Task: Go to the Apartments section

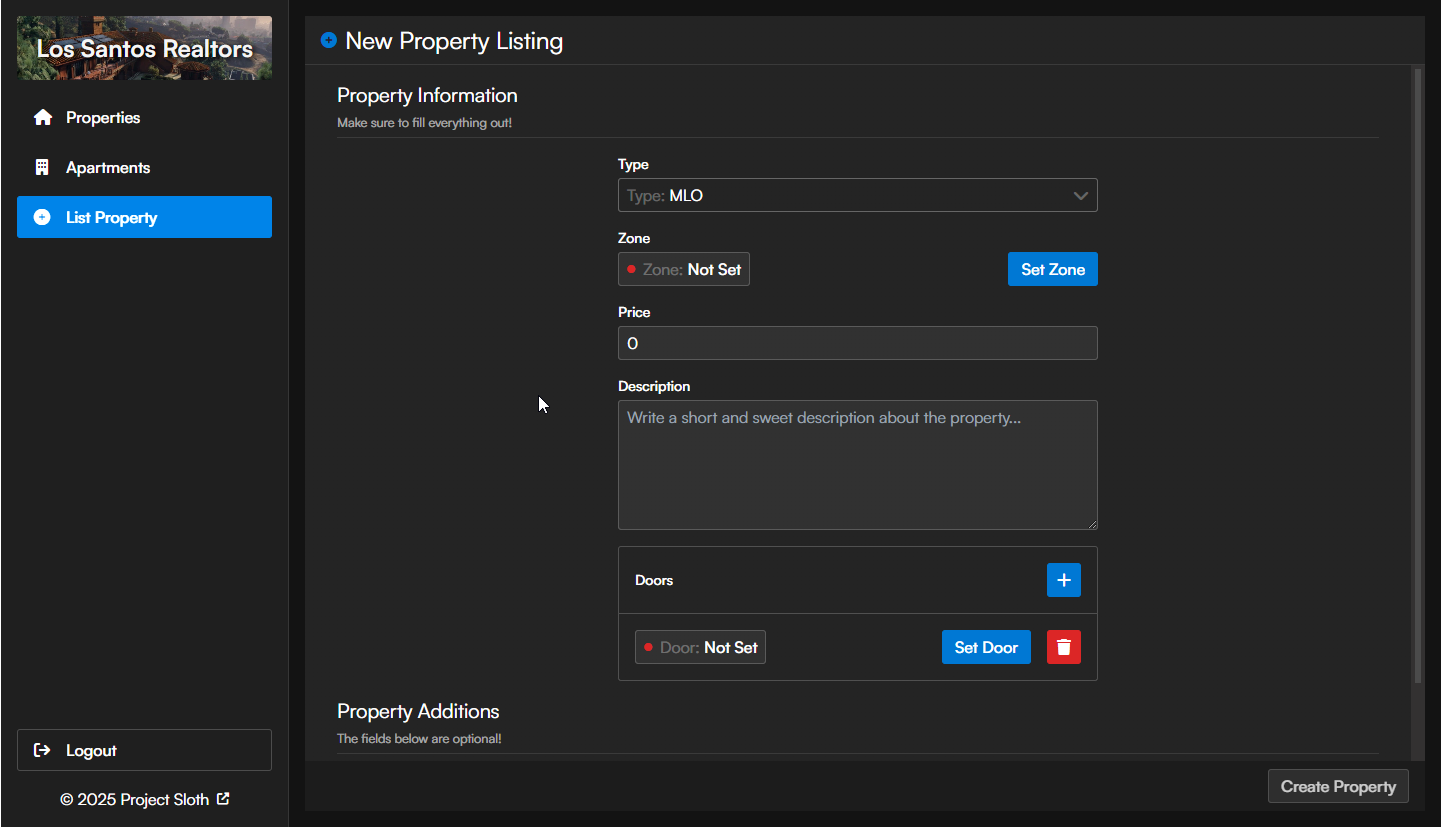Action: 144,167
